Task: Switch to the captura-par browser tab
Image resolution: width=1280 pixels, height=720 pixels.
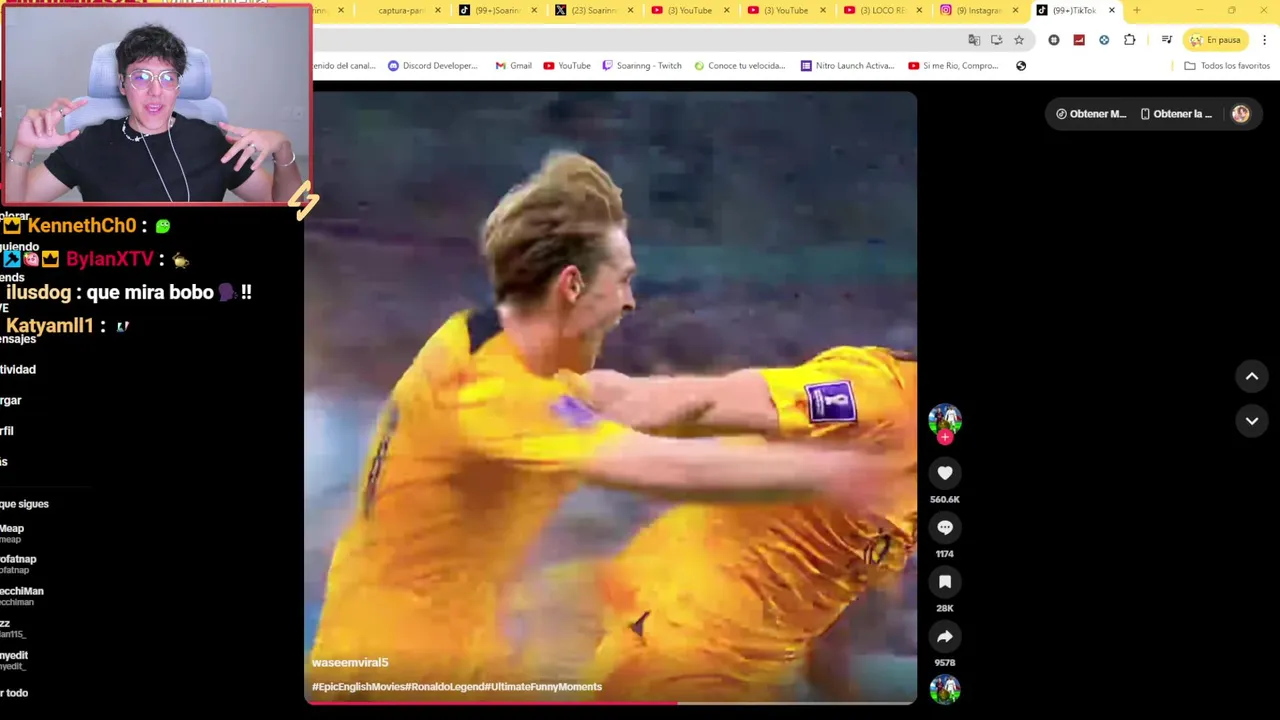Action: [400, 10]
